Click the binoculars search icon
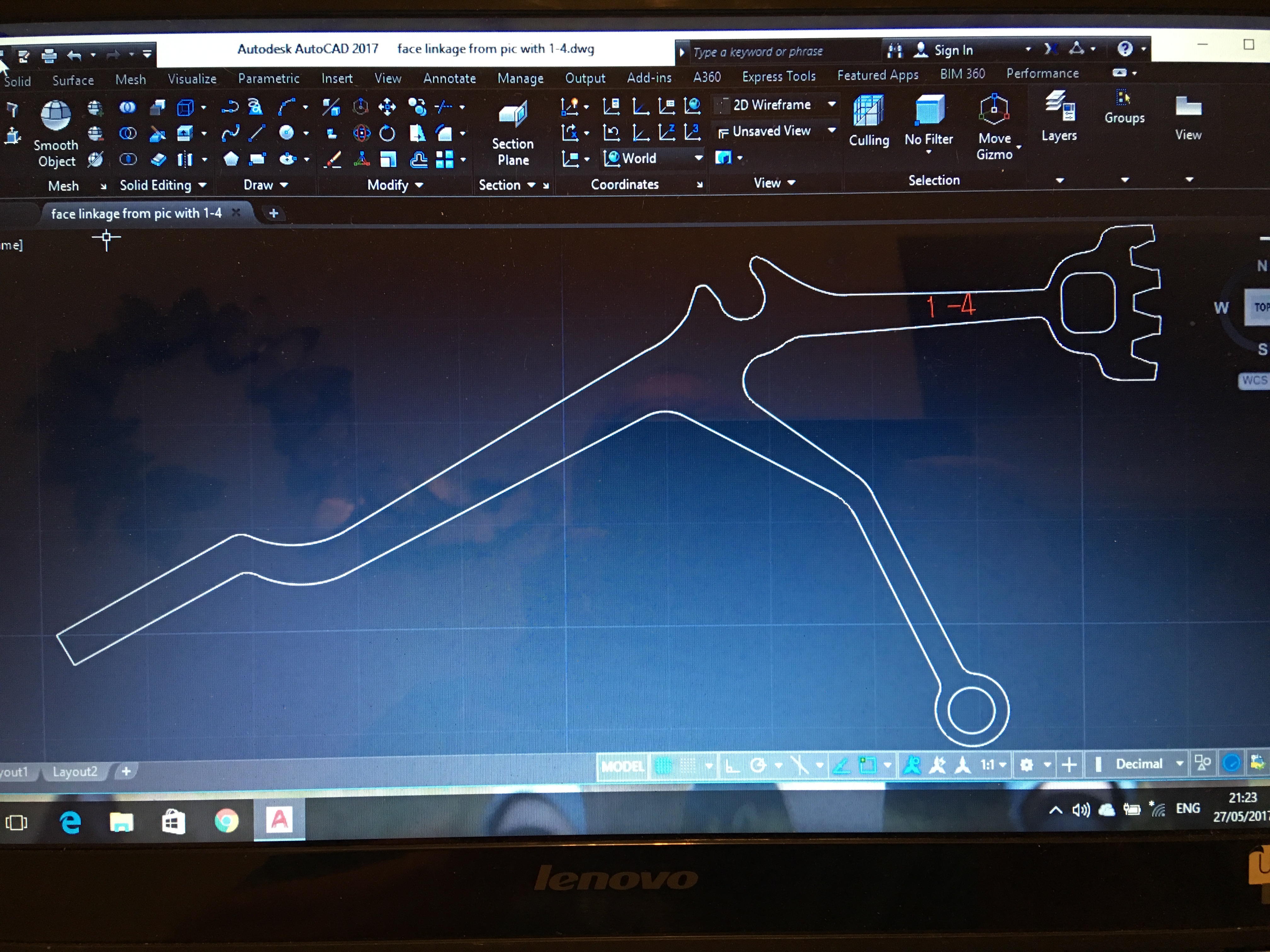1270x952 pixels. (x=895, y=50)
